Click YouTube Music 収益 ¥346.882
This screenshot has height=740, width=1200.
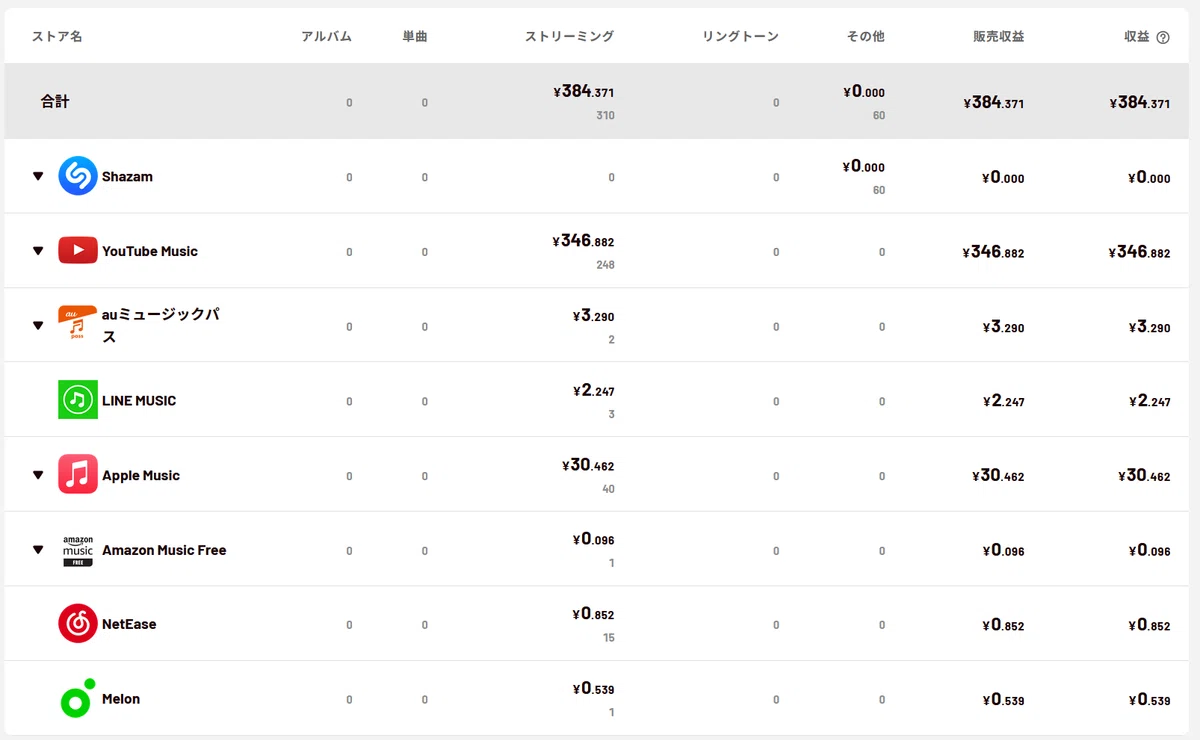(1139, 252)
